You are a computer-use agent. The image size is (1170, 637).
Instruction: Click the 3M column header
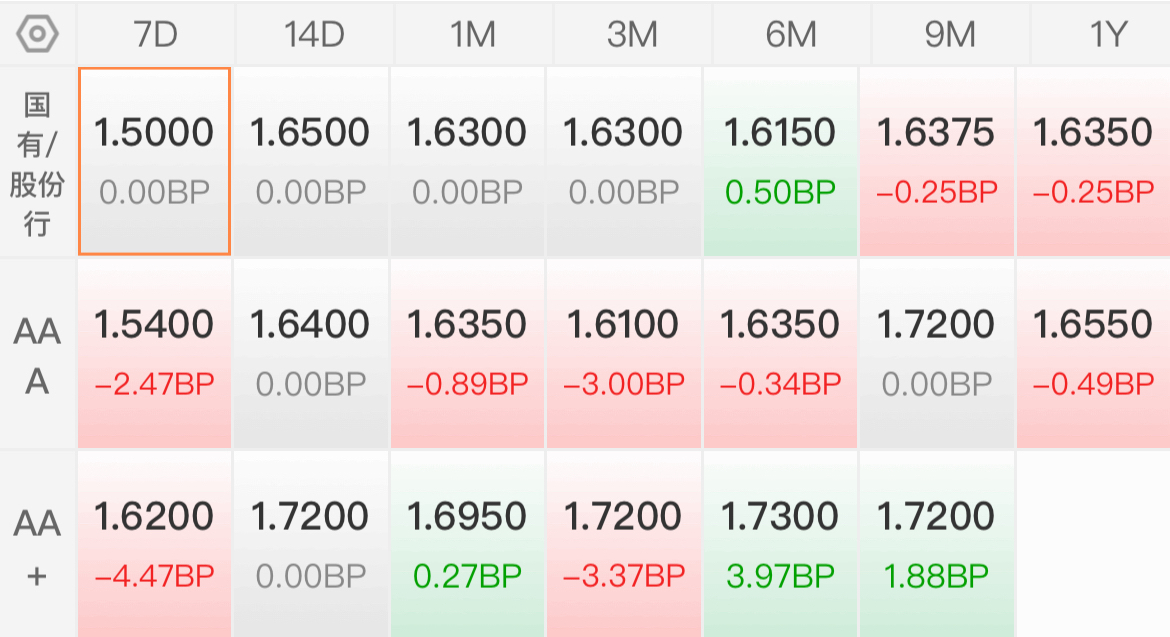click(631, 34)
